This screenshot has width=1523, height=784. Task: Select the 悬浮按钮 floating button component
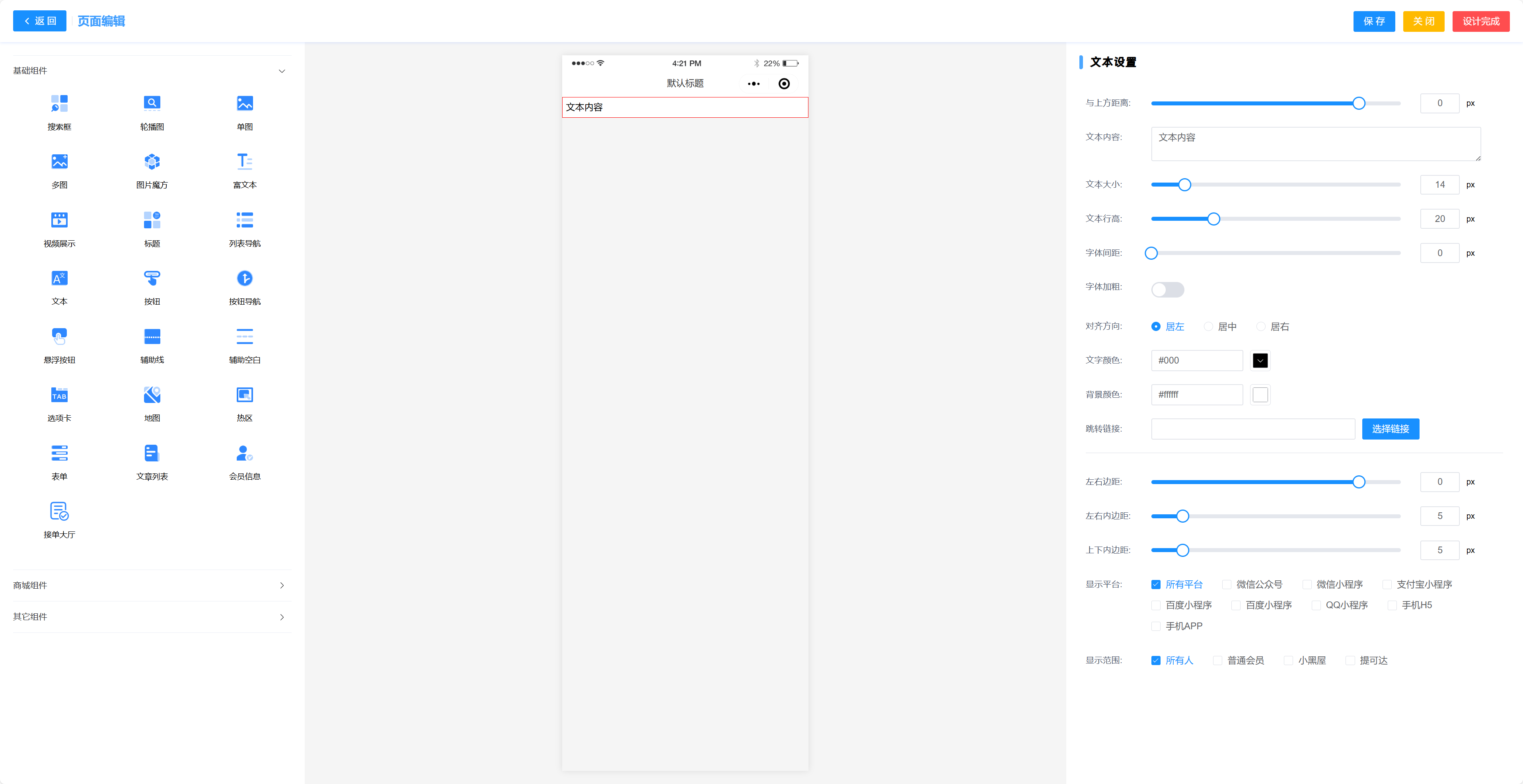59,337
